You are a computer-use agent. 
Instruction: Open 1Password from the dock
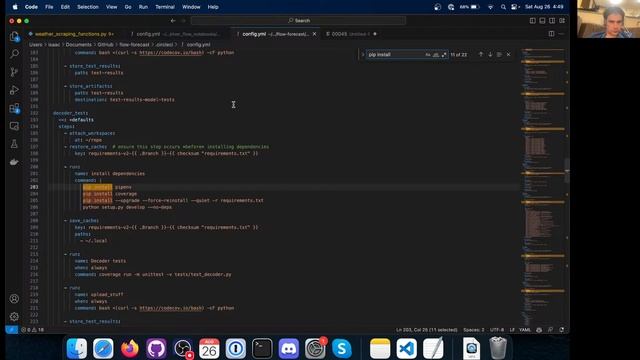point(236,349)
